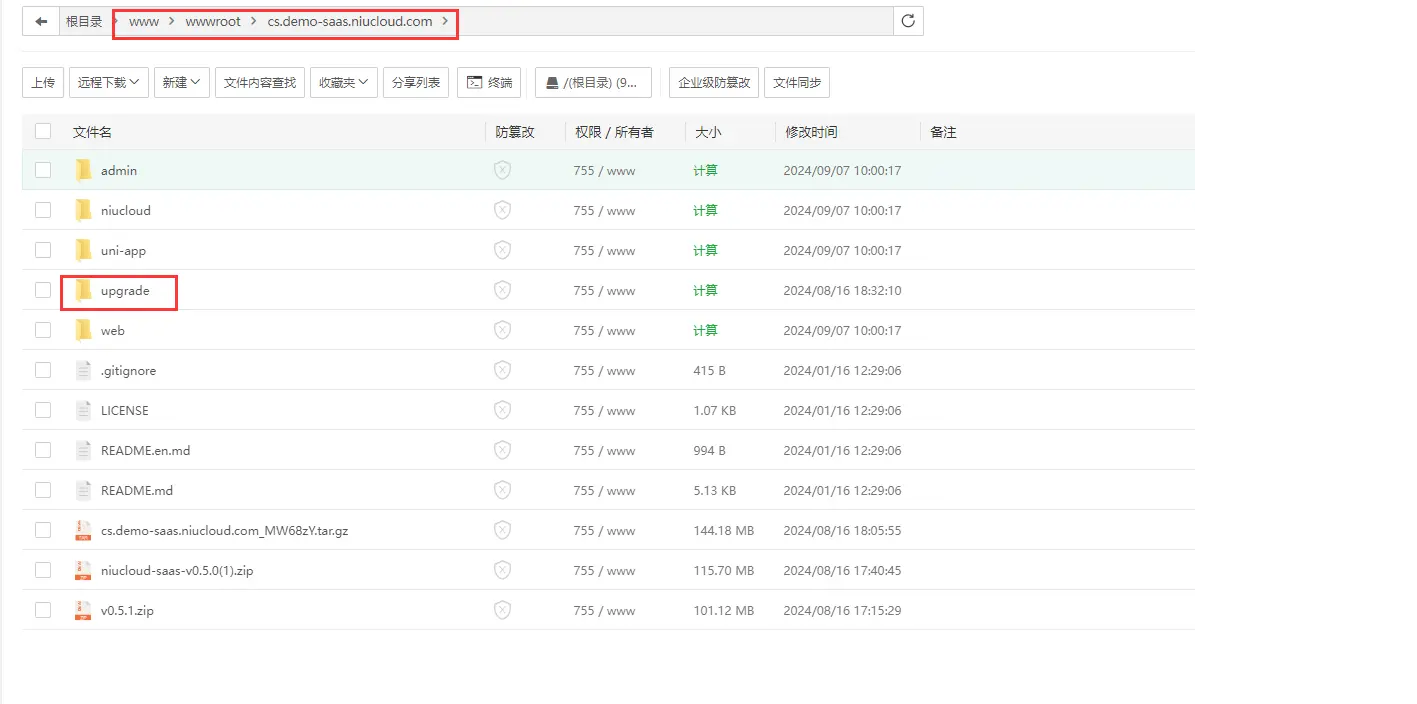Sort by the 修改时间 column header

(811, 132)
